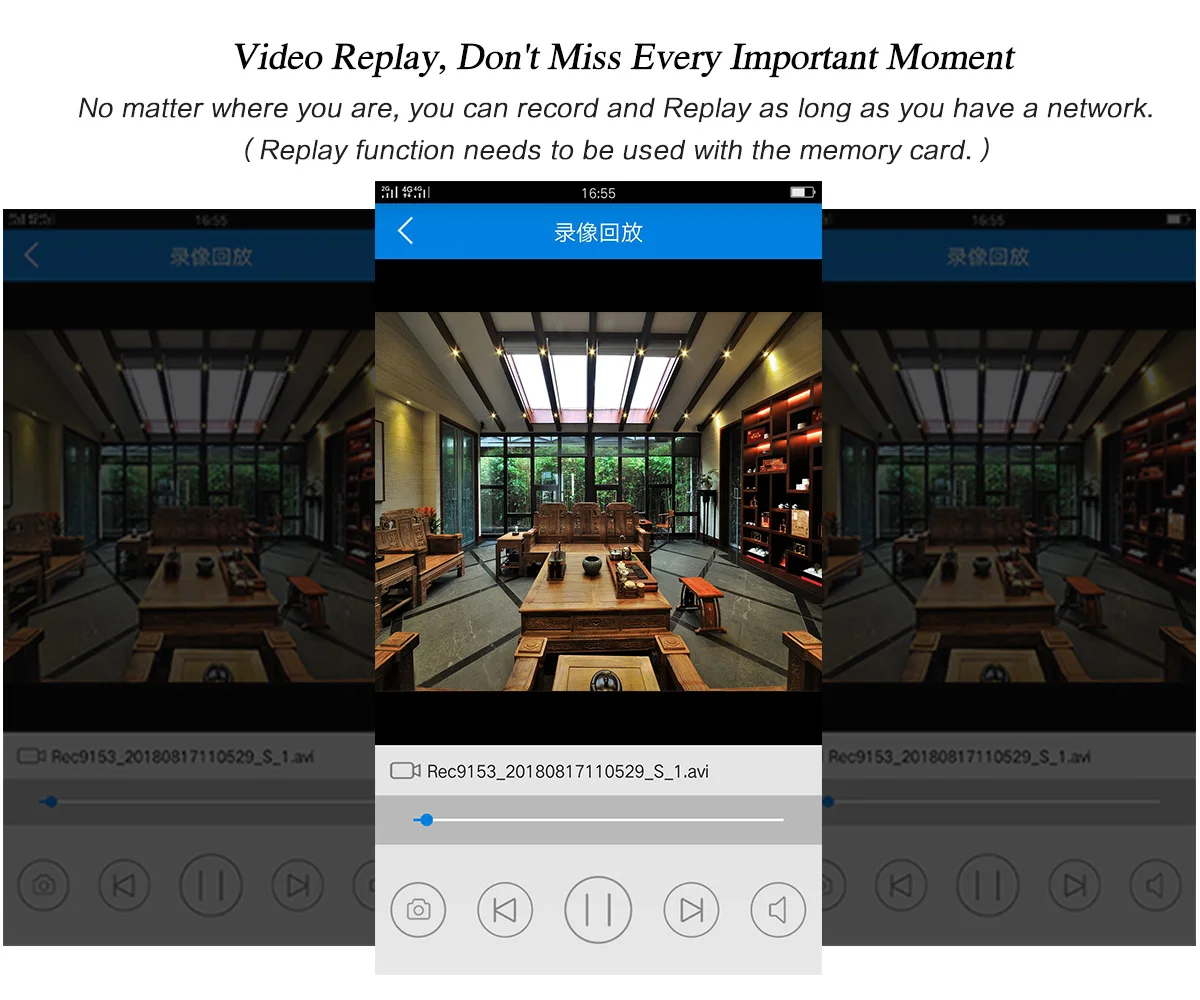The width and height of the screenshot is (1200, 1000).
Task: Select the Rec9153 file name on right dimmed screen
Action: 960,757
